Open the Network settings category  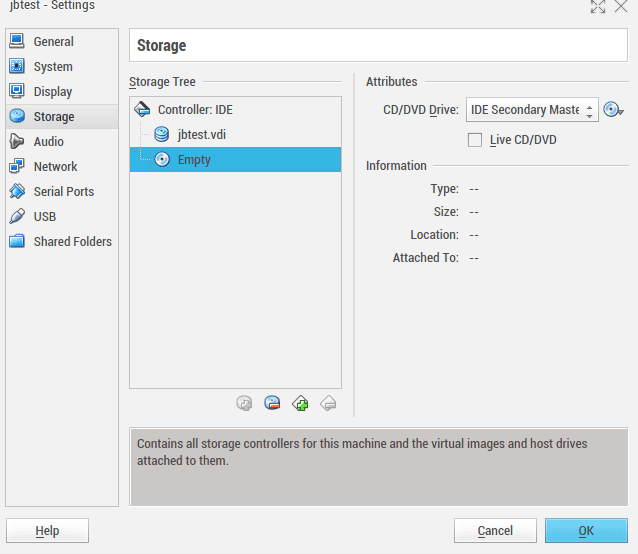click(62, 166)
